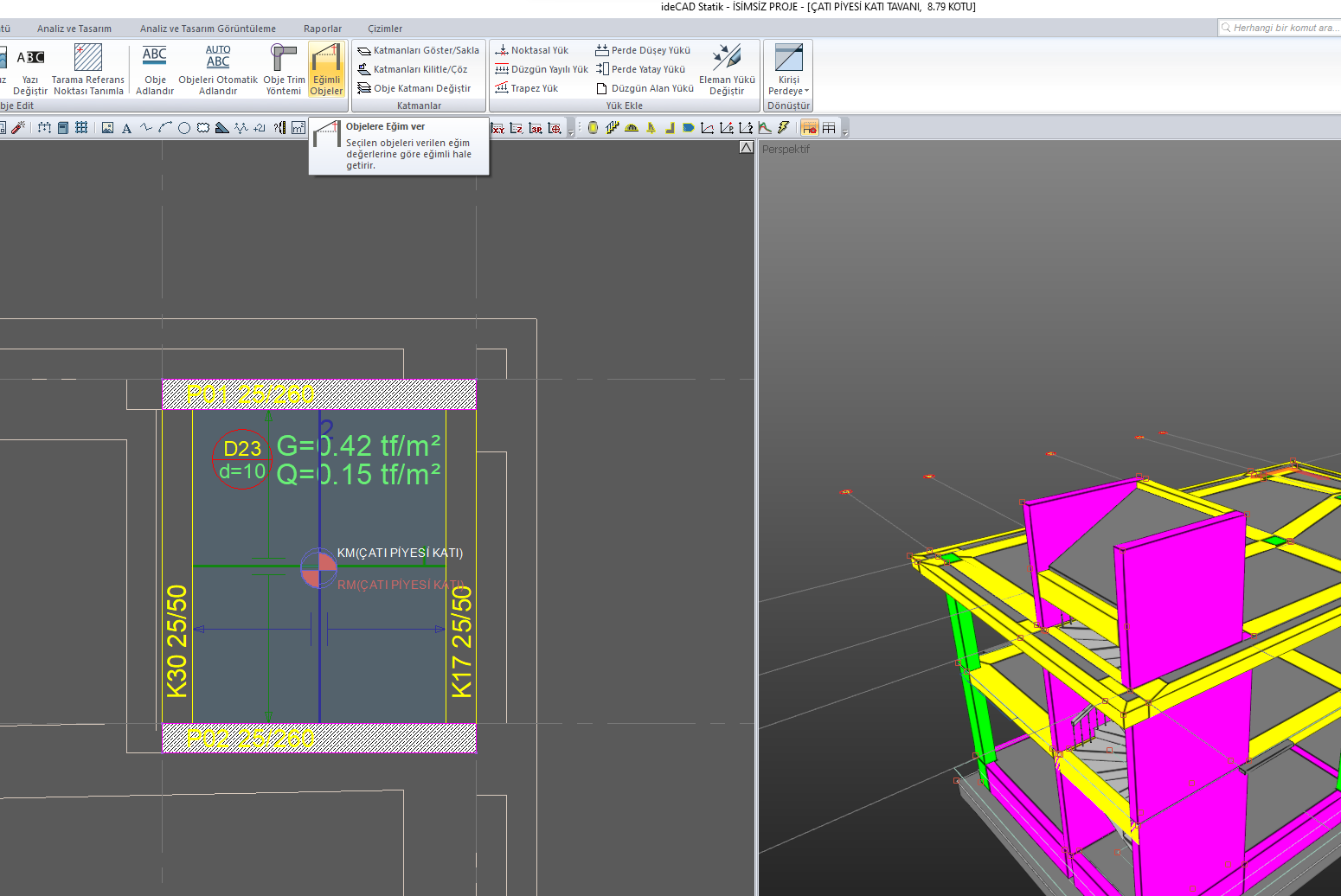Open Tarama Referans Noktası Tanımla tool
Image resolution: width=1341 pixels, height=896 pixels.
pos(88,69)
